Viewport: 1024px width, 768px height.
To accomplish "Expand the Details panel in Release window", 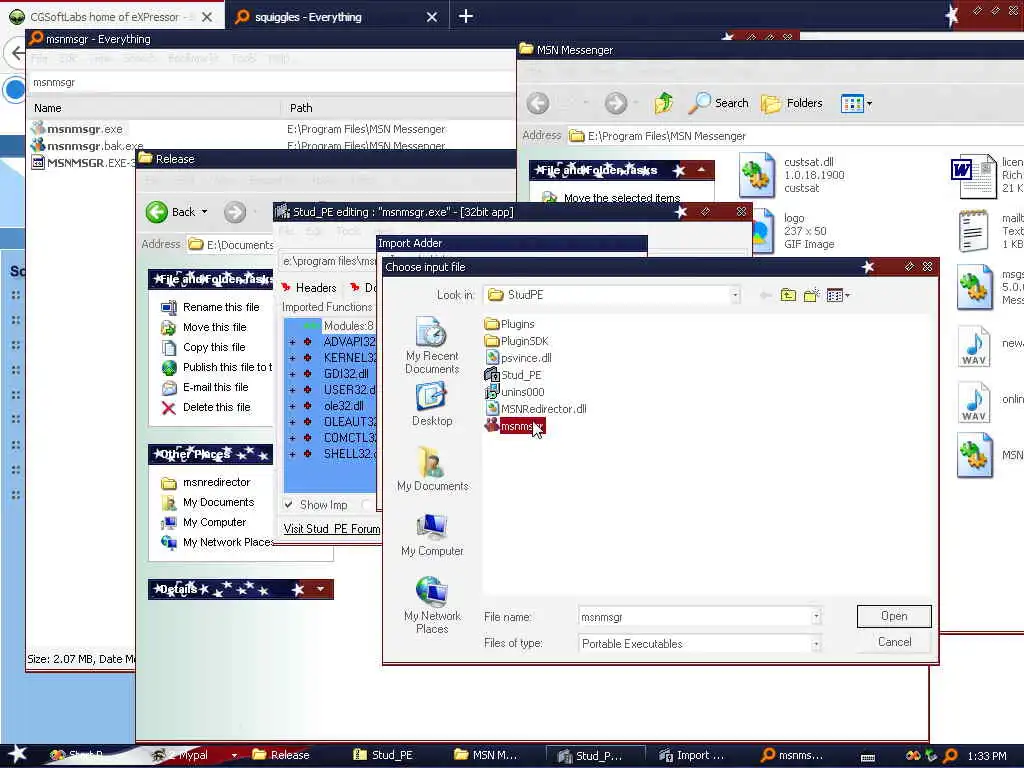I will [320, 589].
